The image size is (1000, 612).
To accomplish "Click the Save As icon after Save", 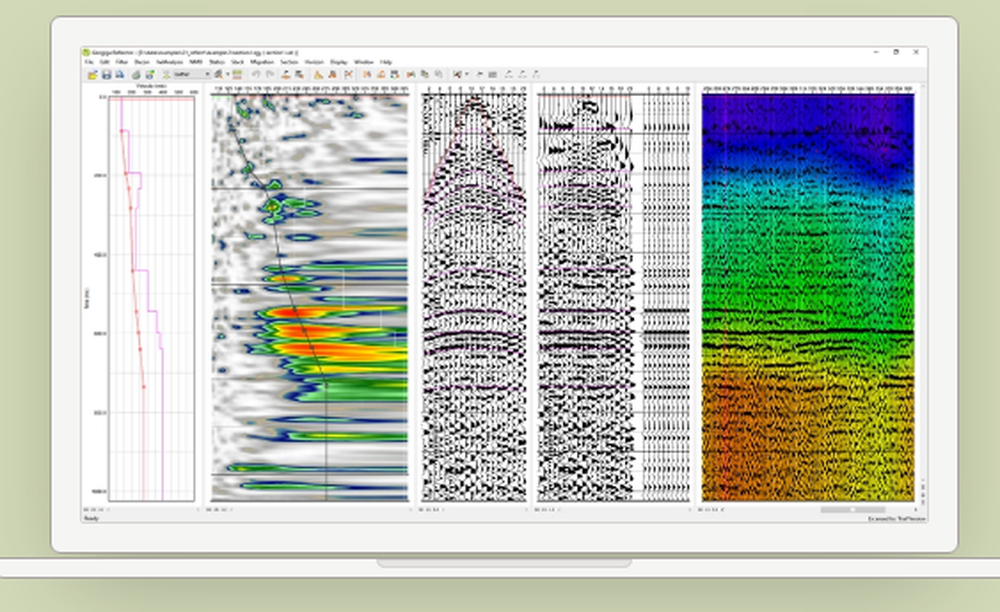I will (x=119, y=75).
